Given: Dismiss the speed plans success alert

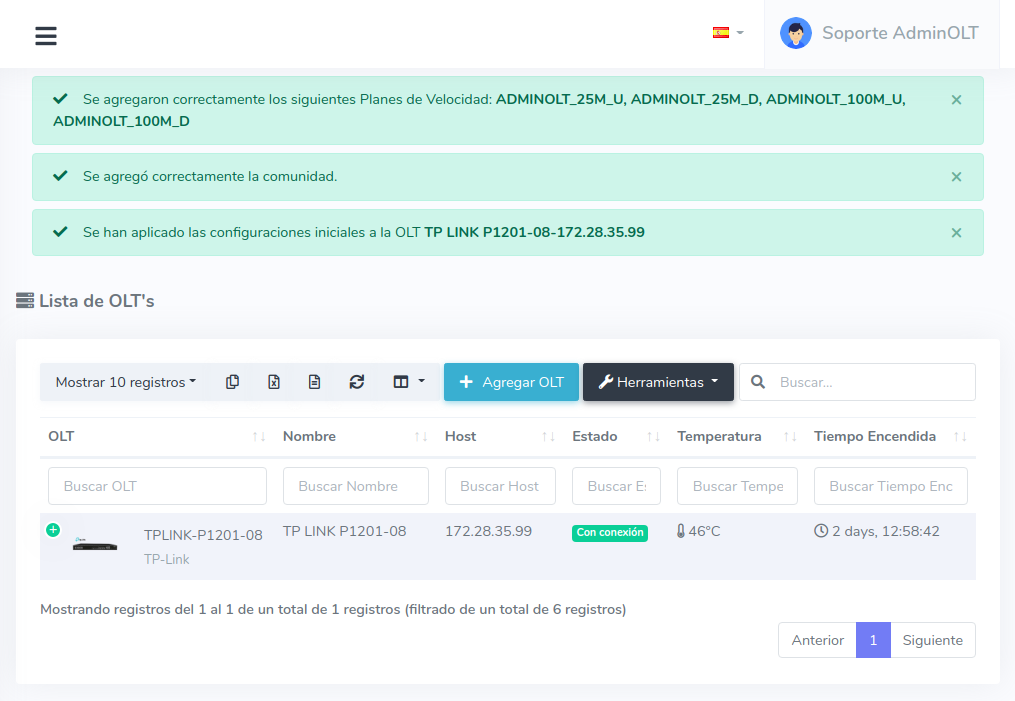Looking at the screenshot, I should [x=956, y=100].
